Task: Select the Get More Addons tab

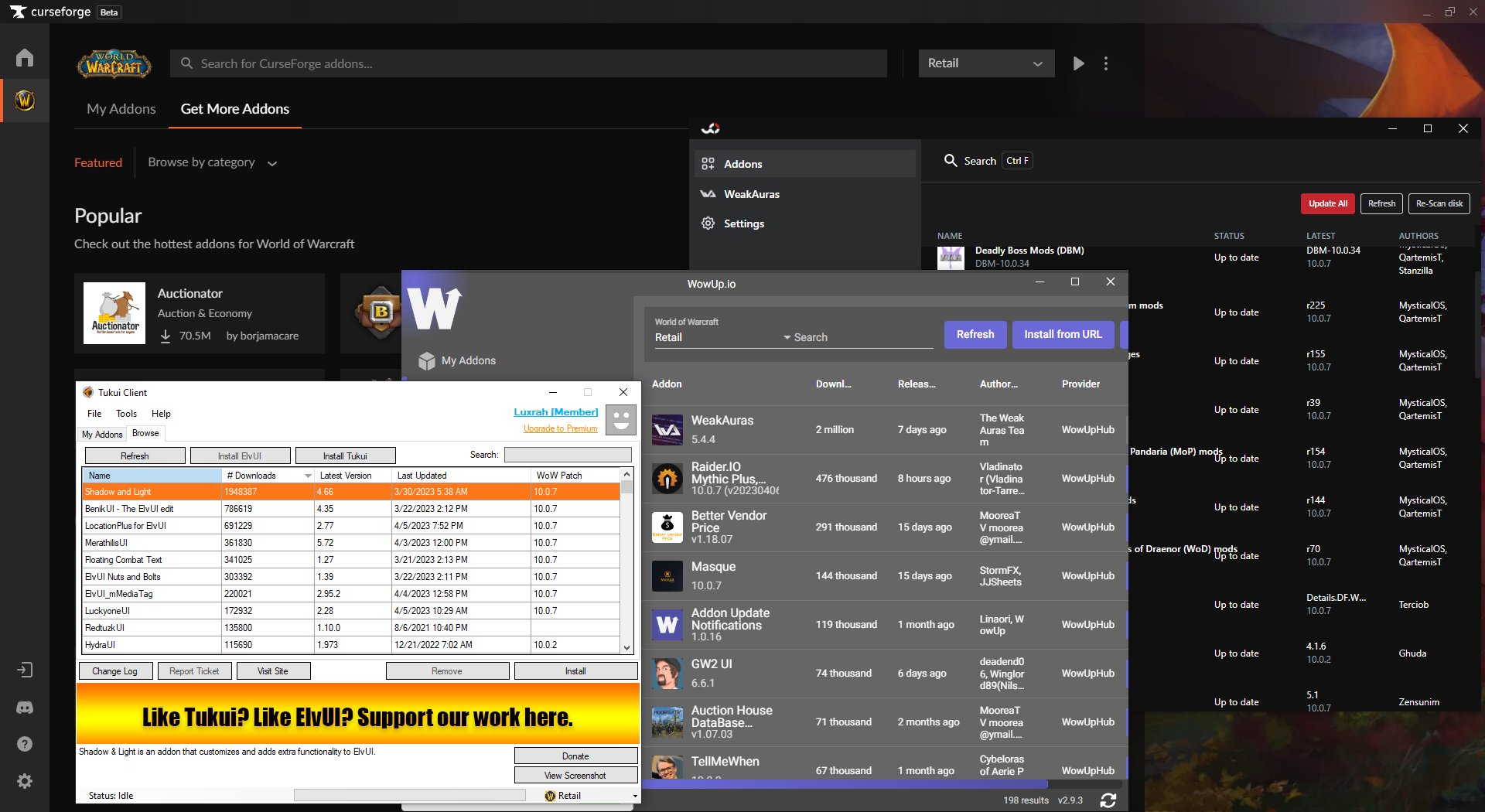Action: pos(235,109)
